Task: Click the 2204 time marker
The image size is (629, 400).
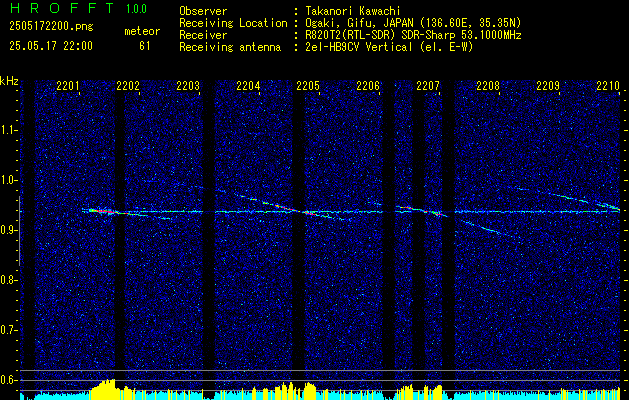Action: coord(248,86)
